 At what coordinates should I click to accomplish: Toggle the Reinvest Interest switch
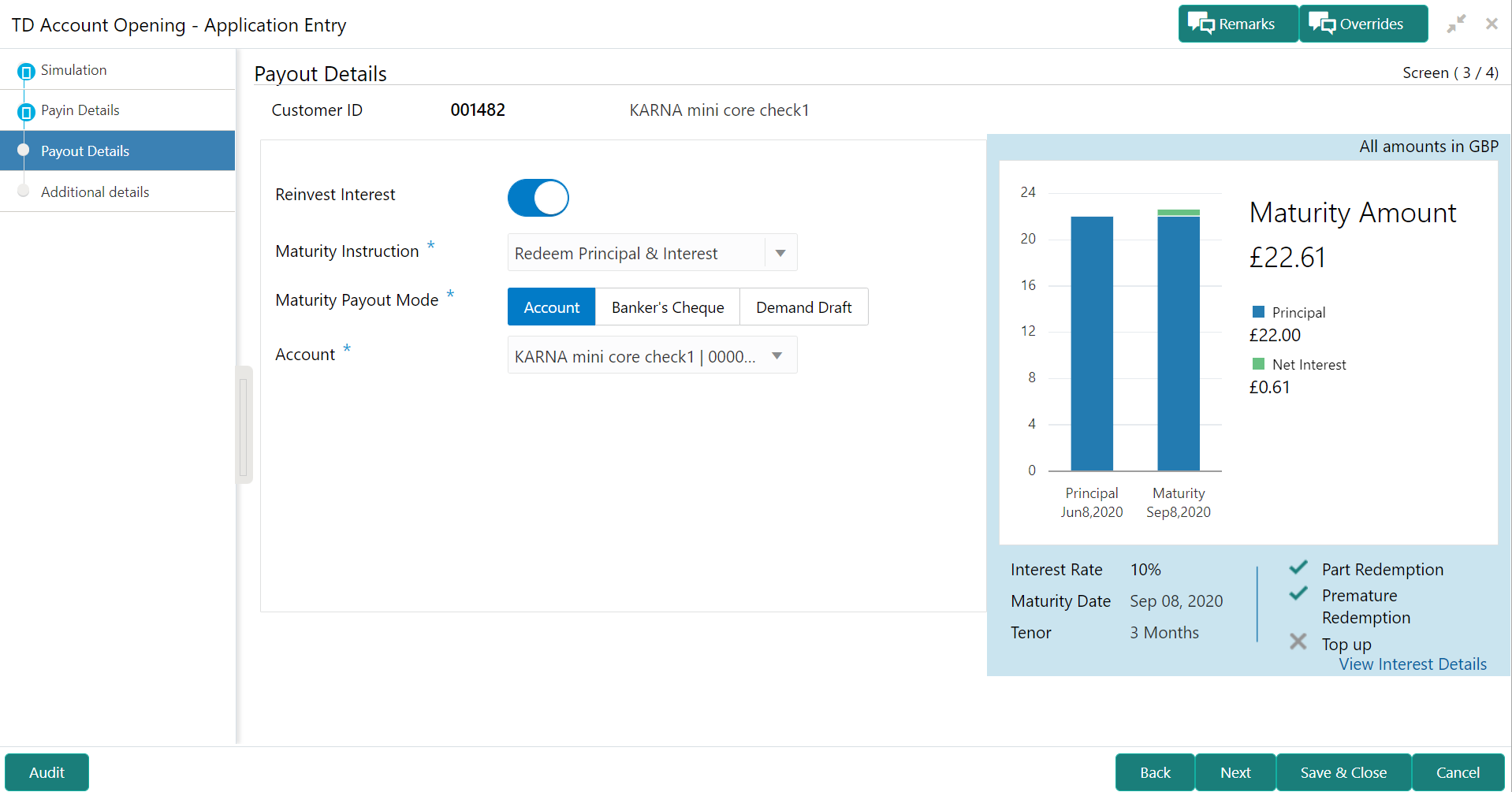click(538, 197)
